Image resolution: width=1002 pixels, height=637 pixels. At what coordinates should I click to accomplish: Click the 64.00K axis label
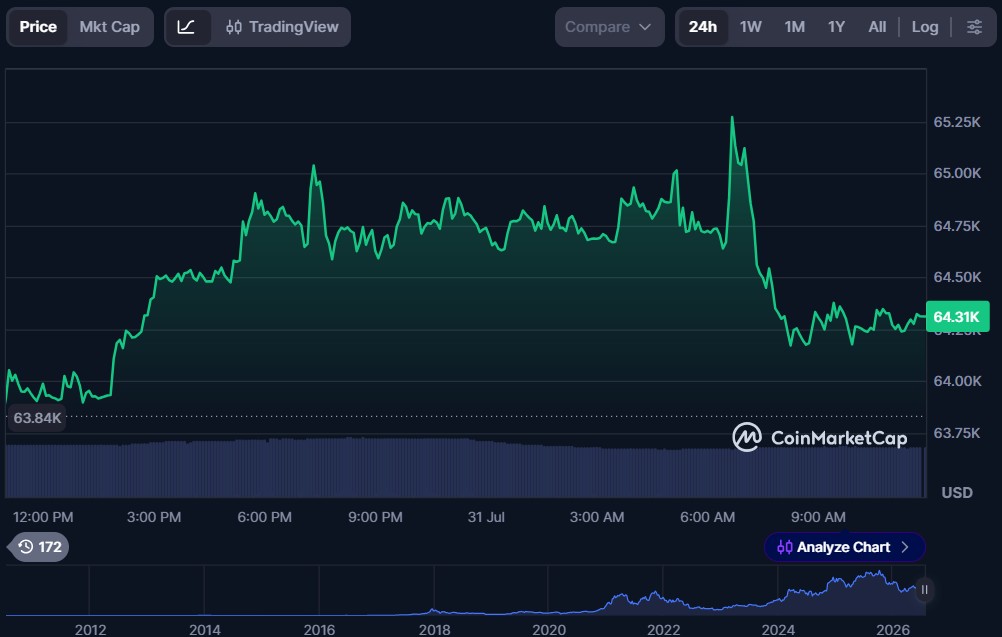957,381
